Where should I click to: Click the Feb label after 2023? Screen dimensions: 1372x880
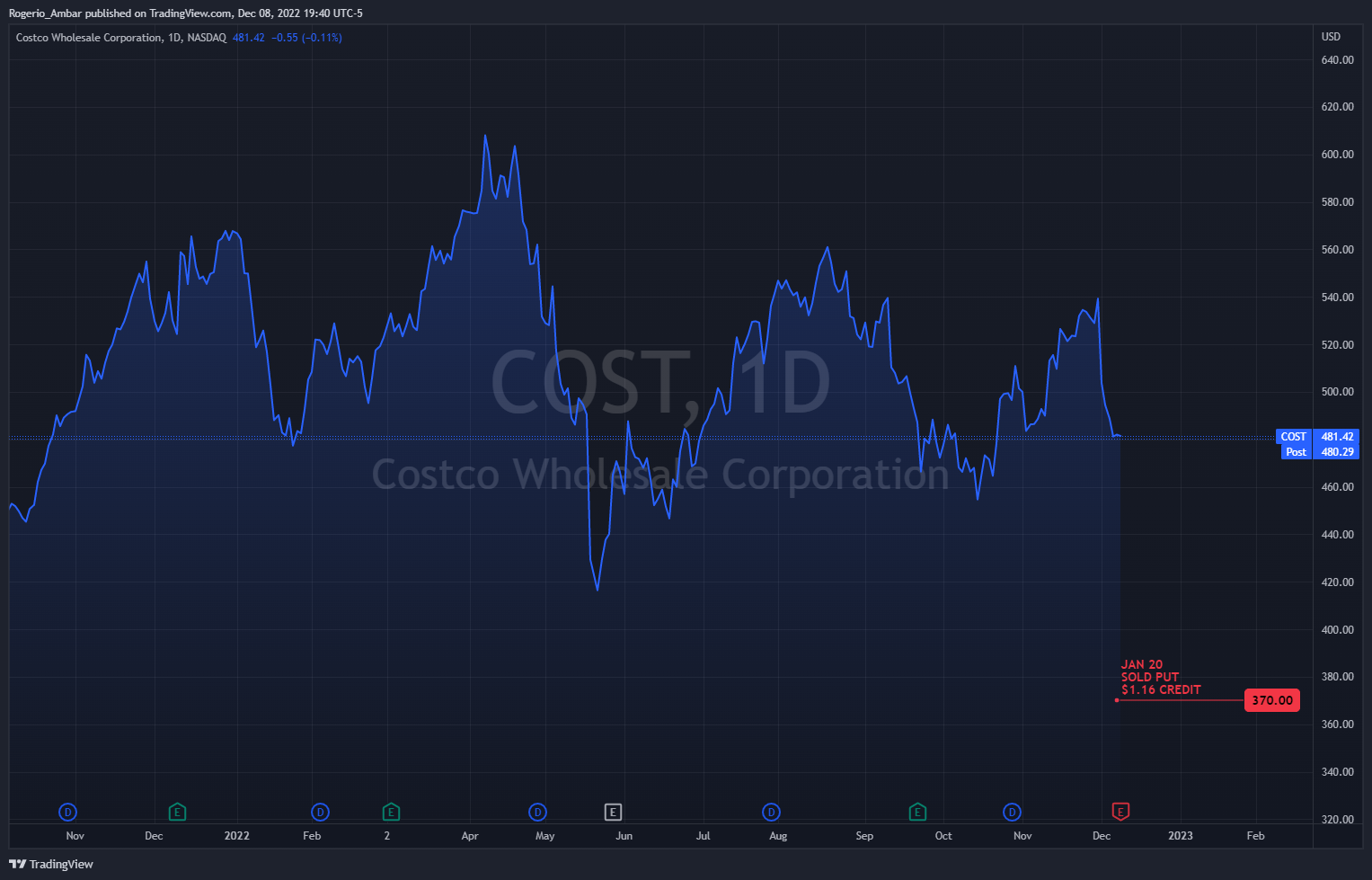point(1256,836)
